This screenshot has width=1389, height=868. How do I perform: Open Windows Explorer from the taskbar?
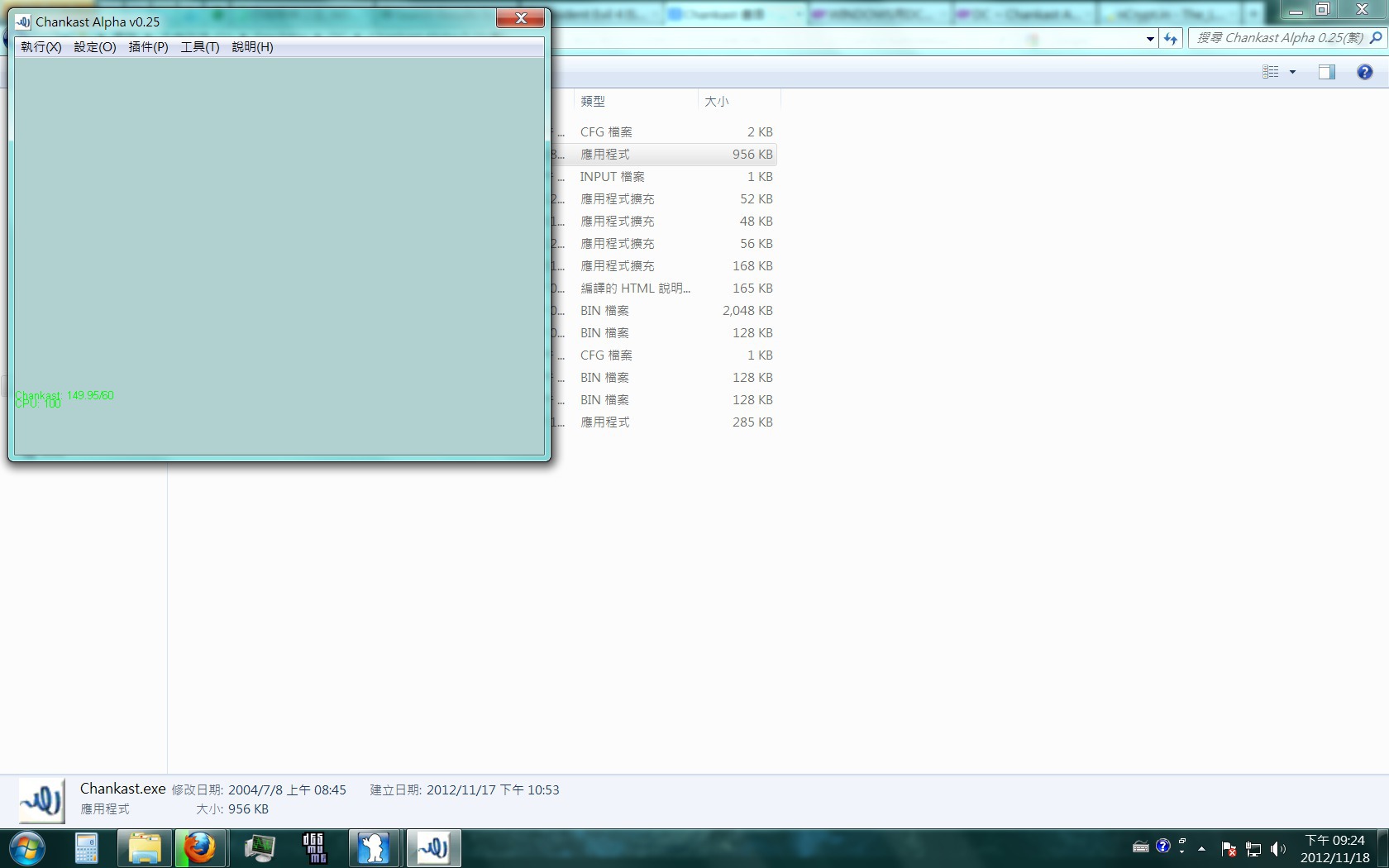pyautogui.click(x=145, y=848)
